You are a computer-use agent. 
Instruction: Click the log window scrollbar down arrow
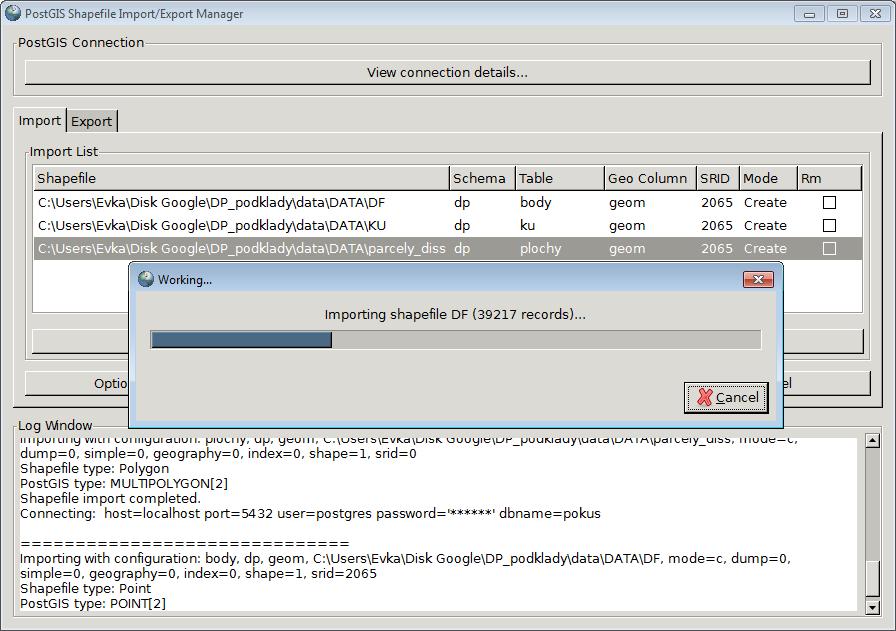tap(872, 607)
